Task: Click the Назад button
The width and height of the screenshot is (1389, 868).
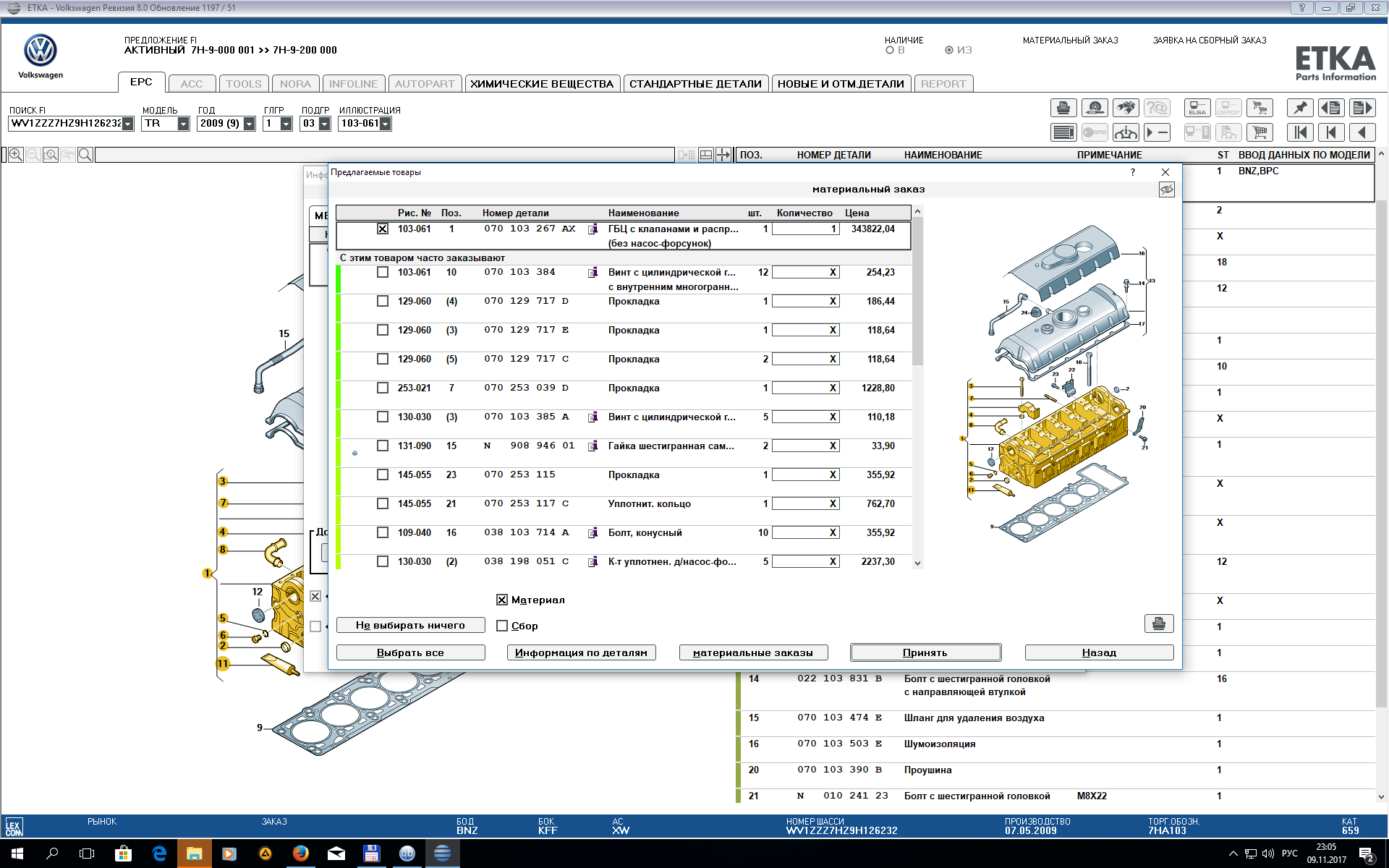Action: click(x=1099, y=652)
